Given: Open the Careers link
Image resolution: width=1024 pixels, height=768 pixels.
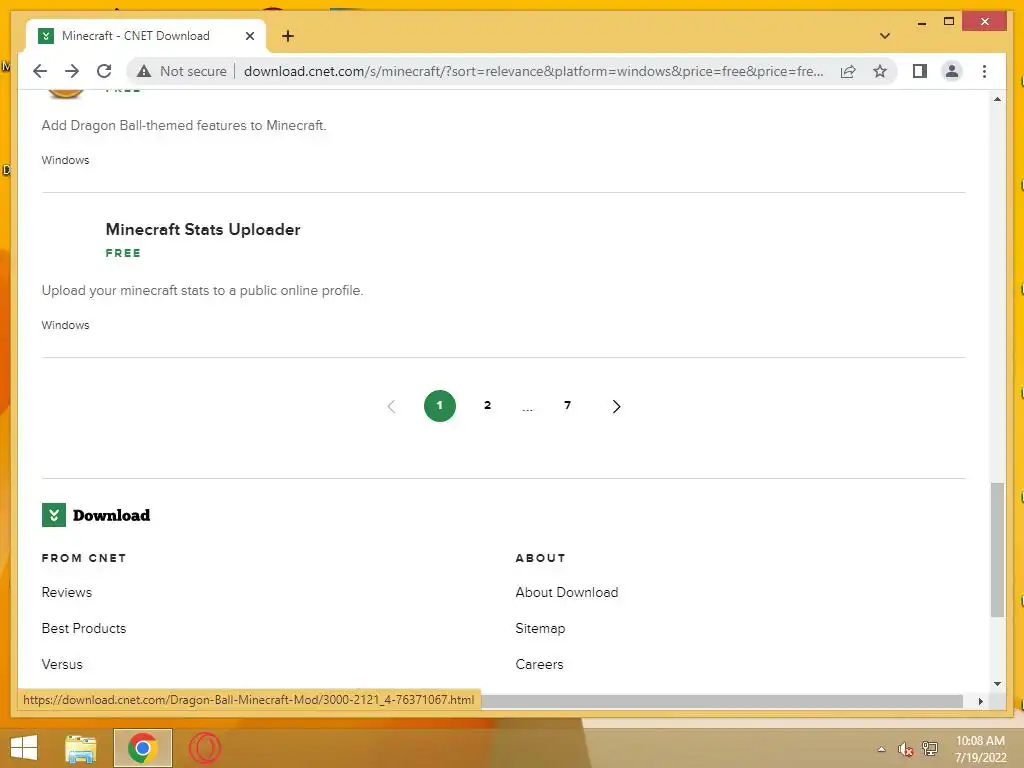Looking at the screenshot, I should pos(539,664).
